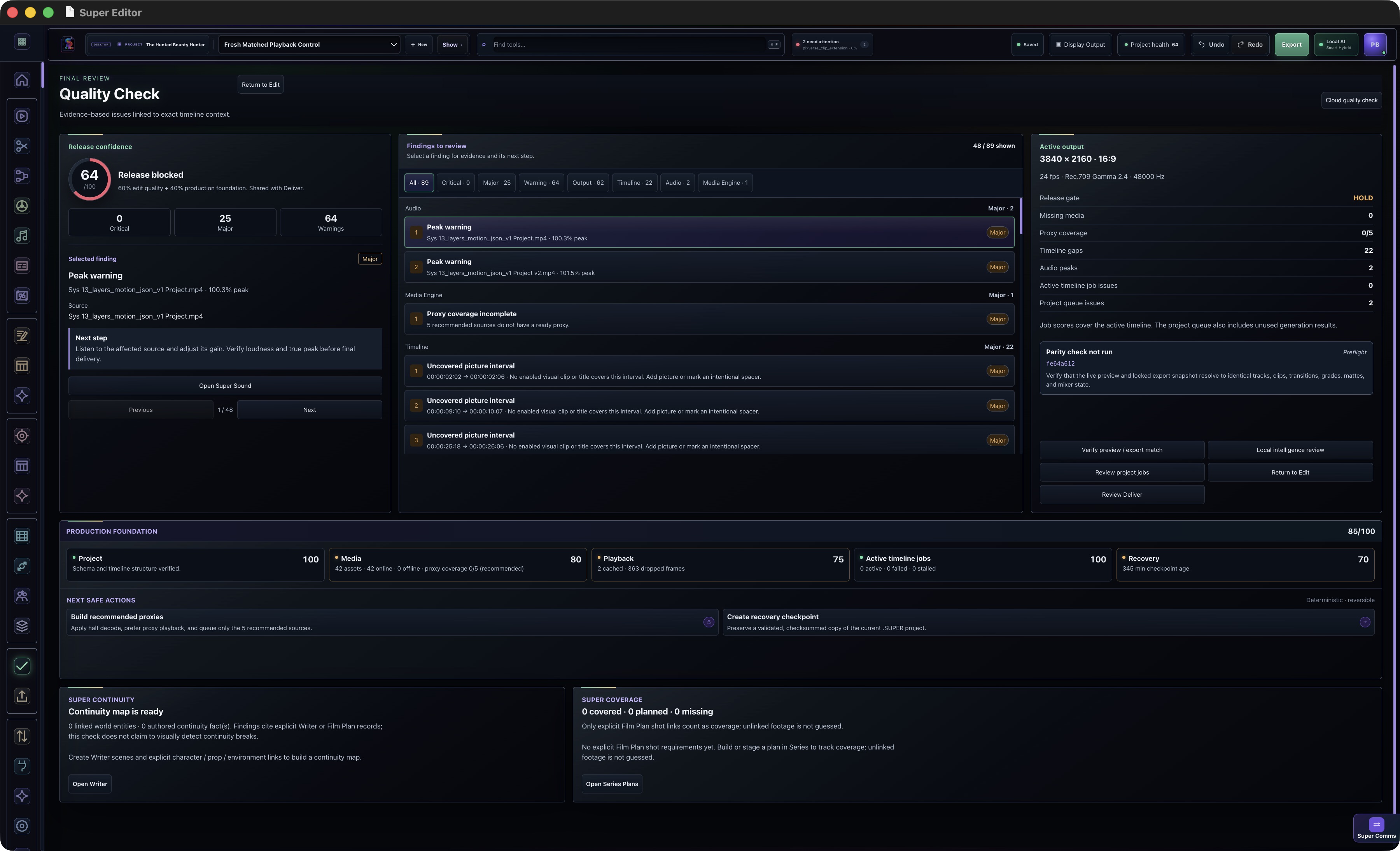Click the green Export button
Screen dimensions: 1400x851
point(1291,44)
